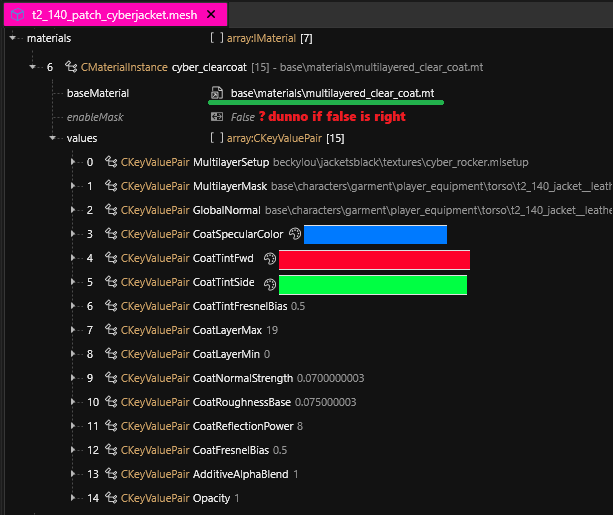Select the CoatRoughnessBase row
Viewport: 613px width, 515px height.
[241, 402]
